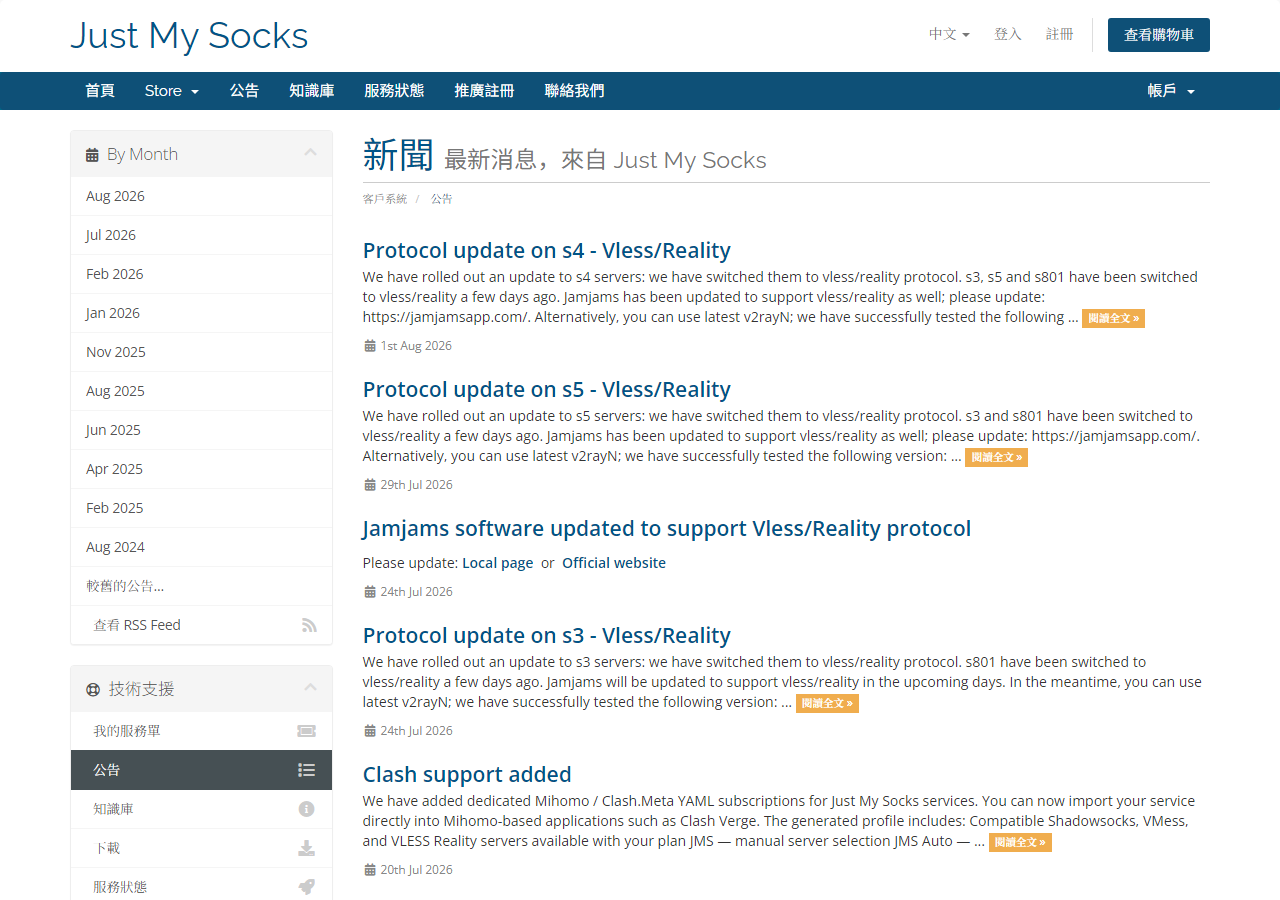Filter announcements by Feb 2026
The width and height of the screenshot is (1280, 900).
tap(201, 274)
